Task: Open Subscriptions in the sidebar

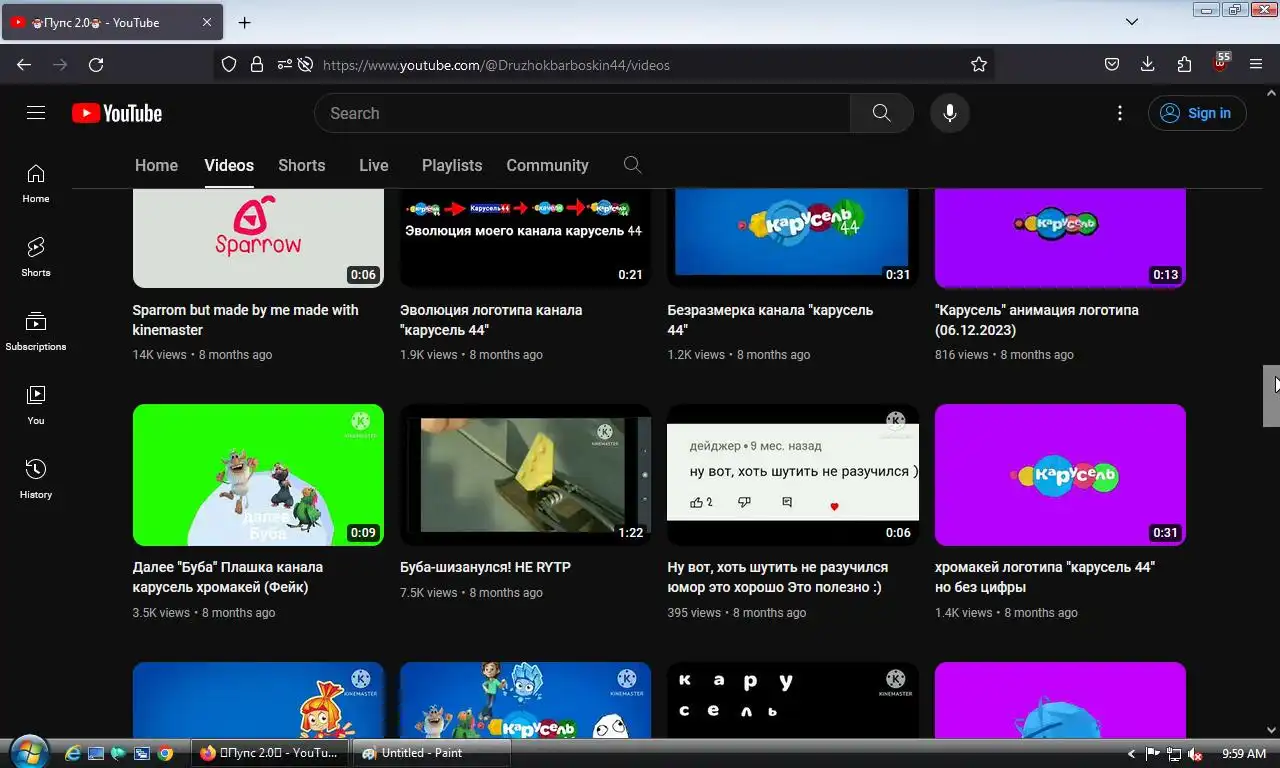Action: coord(36,331)
